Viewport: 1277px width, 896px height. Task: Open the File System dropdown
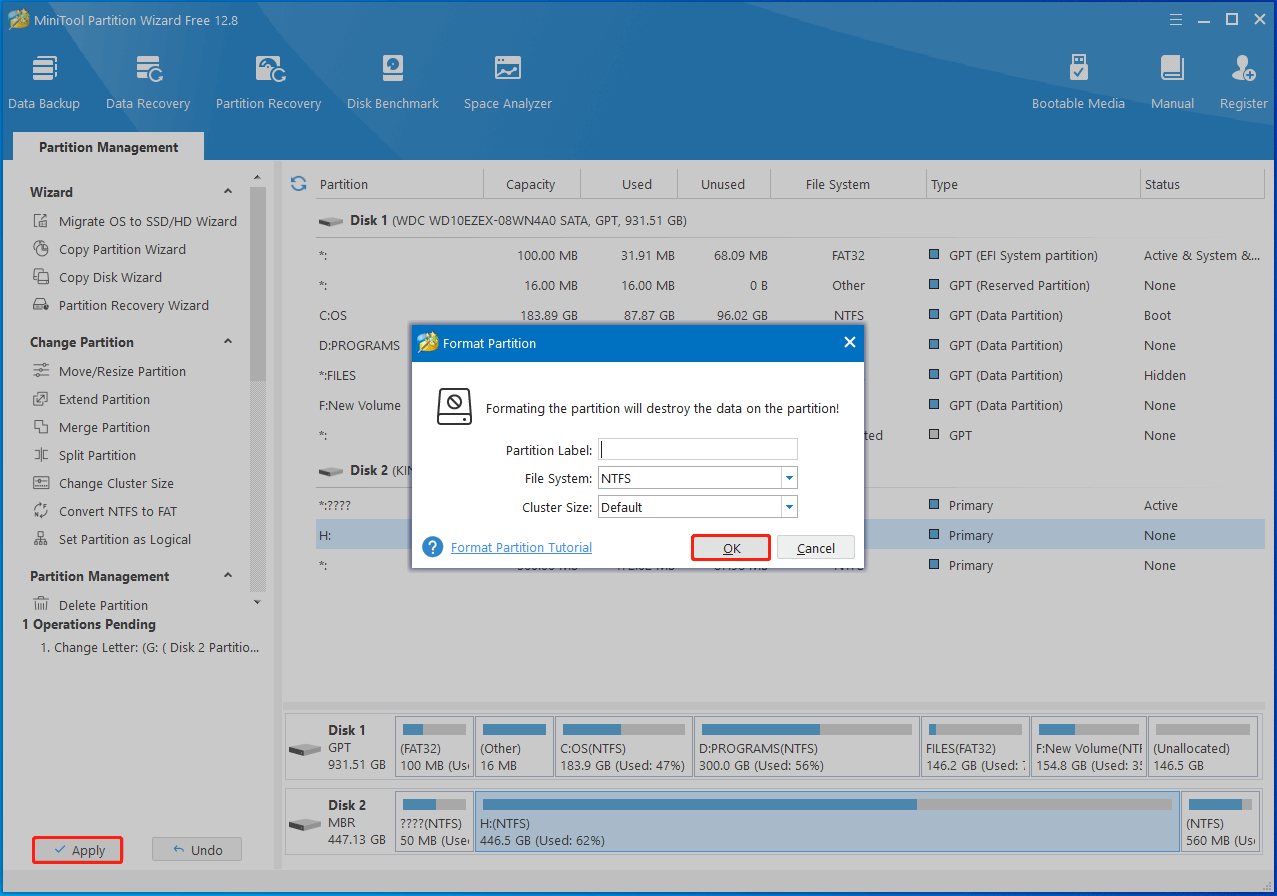coord(788,478)
